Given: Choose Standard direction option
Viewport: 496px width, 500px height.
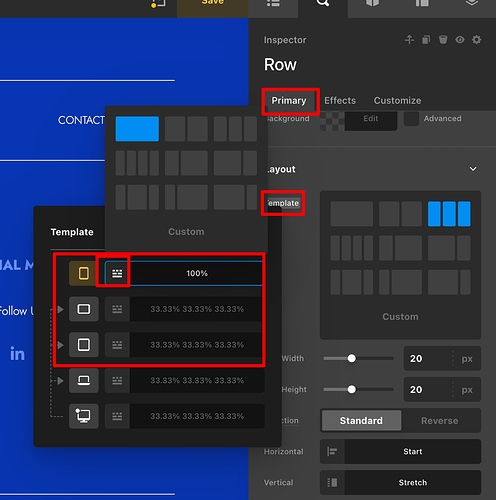Looking at the screenshot, I should (x=361, y=421).
